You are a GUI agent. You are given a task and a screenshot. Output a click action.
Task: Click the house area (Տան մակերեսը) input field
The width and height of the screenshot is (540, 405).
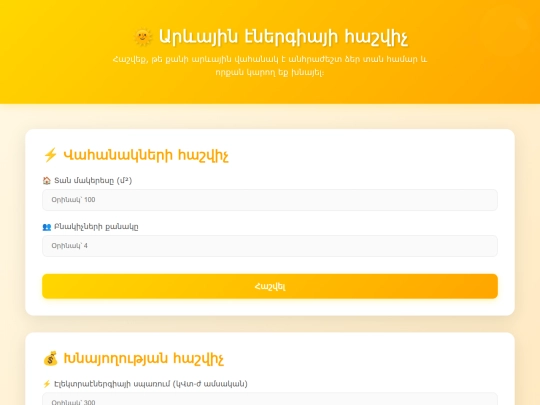click(270, 200)
